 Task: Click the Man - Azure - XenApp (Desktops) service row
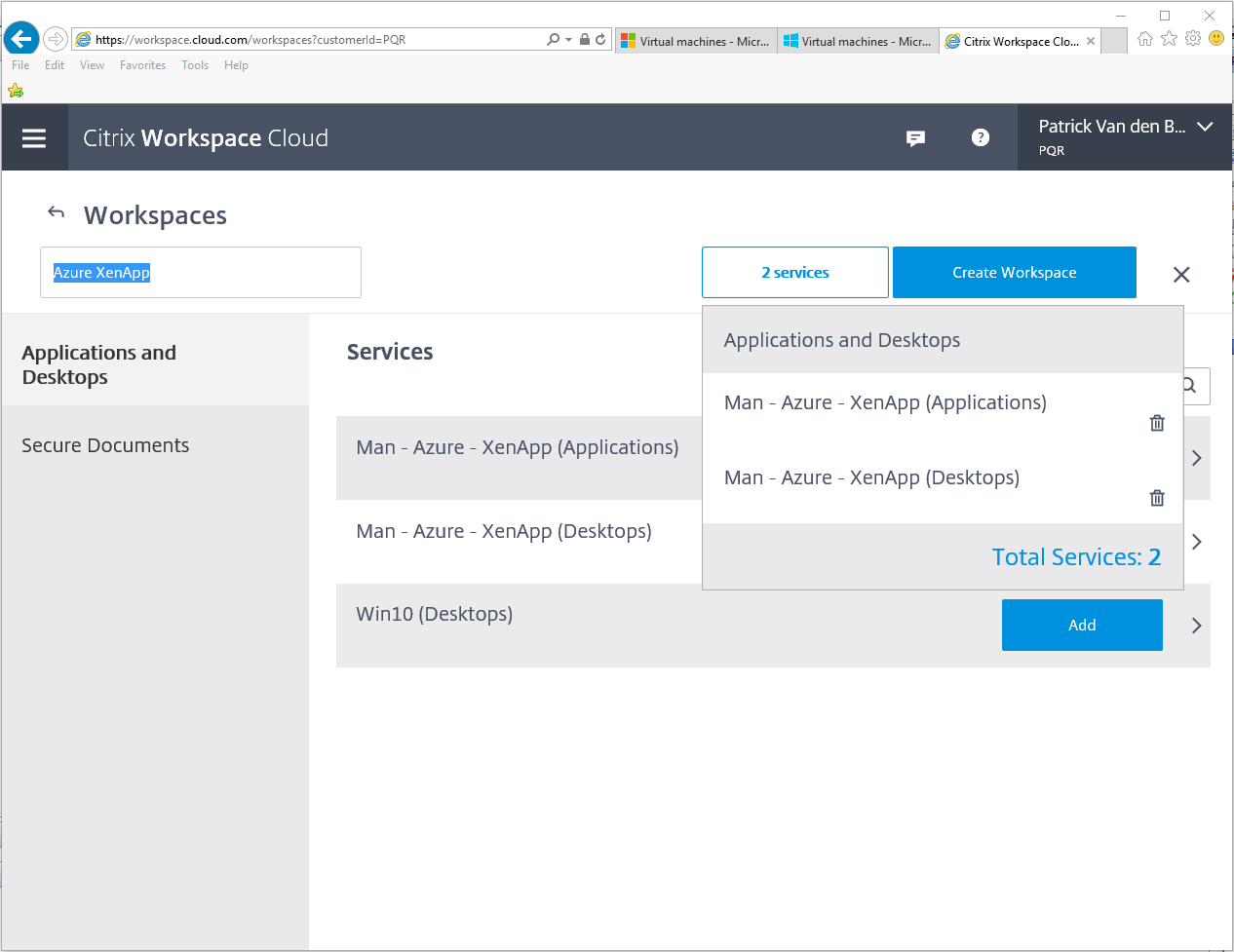coord(519,542)
